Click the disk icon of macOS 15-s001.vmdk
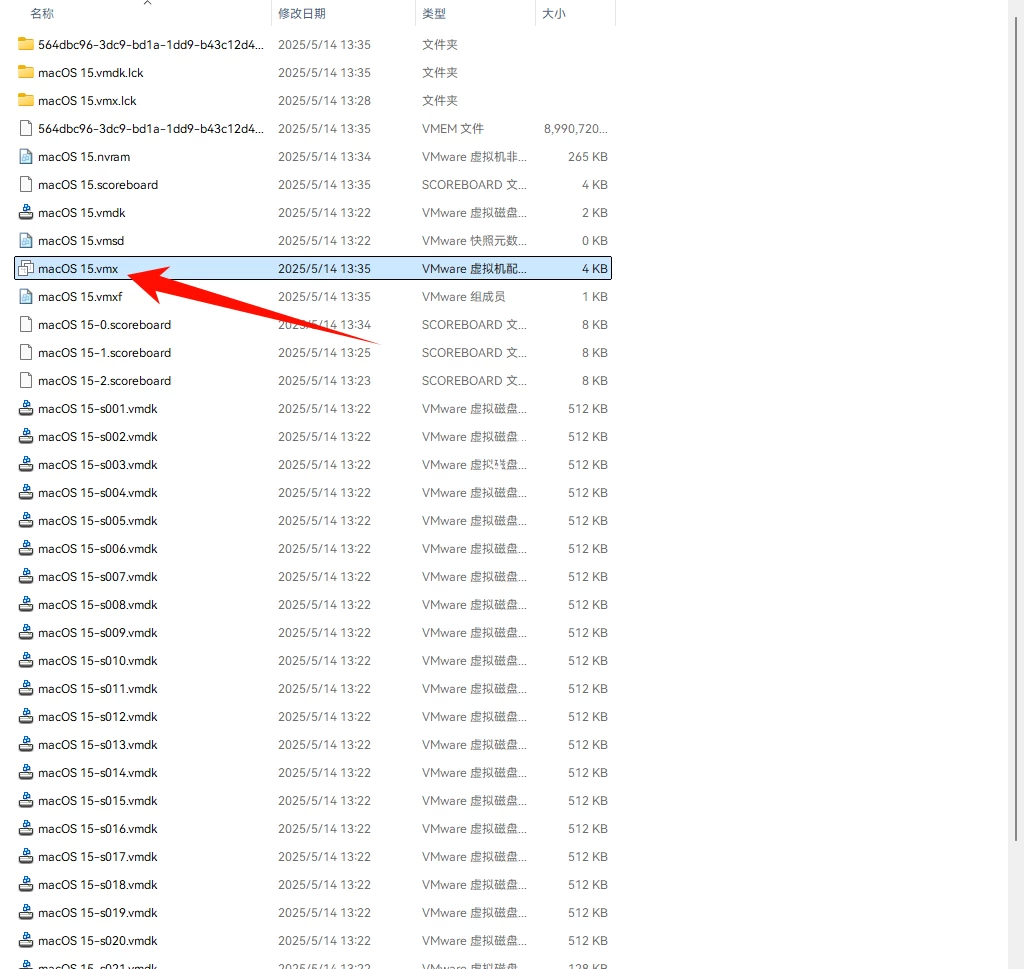The width and height of the screenshot is (1024, 969). (x=25, y=409)
